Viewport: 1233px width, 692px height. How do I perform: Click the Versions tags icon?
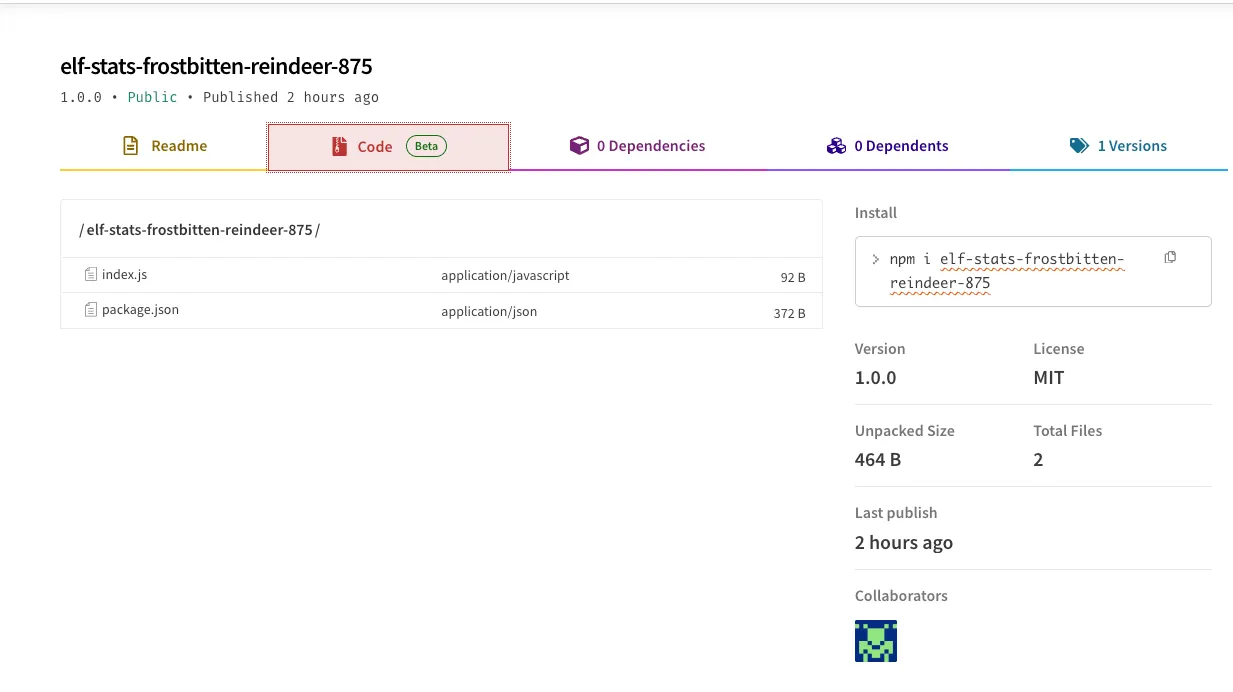(1079, 146)
